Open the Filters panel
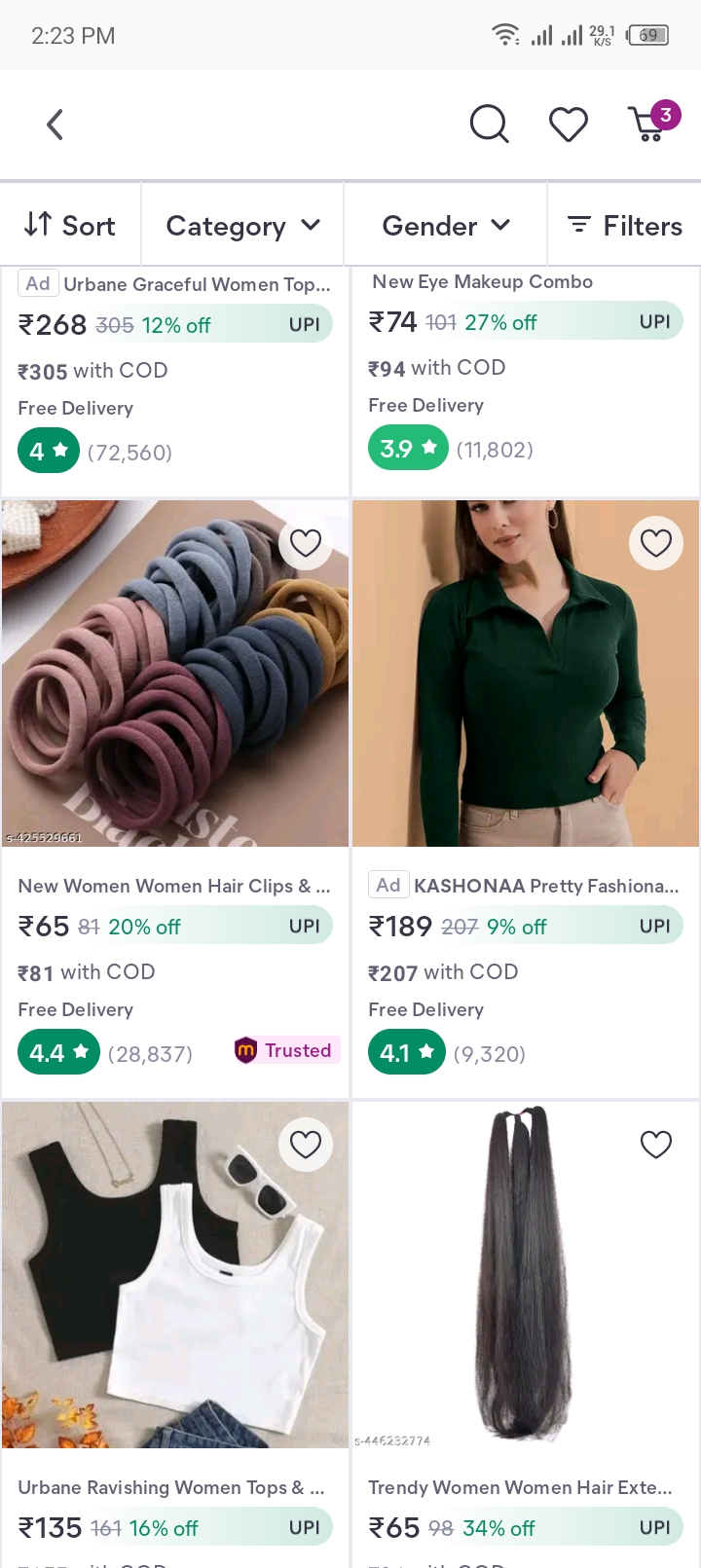Viewport: 701px width, 1568px height. coord(625,226)
